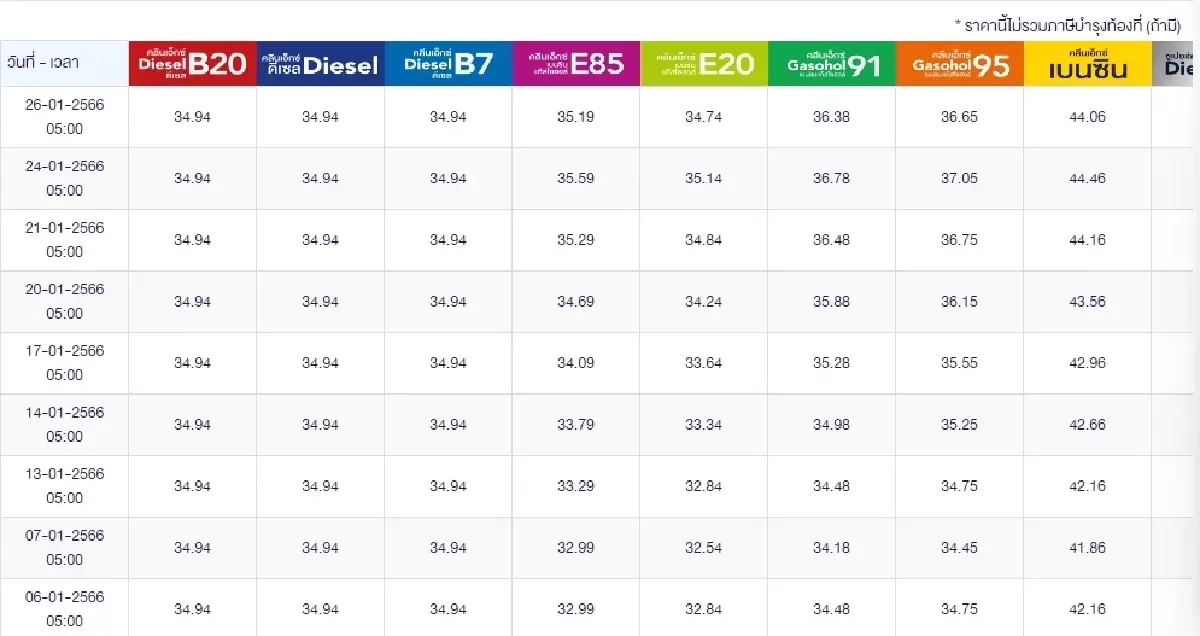
Task: Click the Diesel B20 fuel header icon
Action: pyautogui.click(x=192, y=64)
